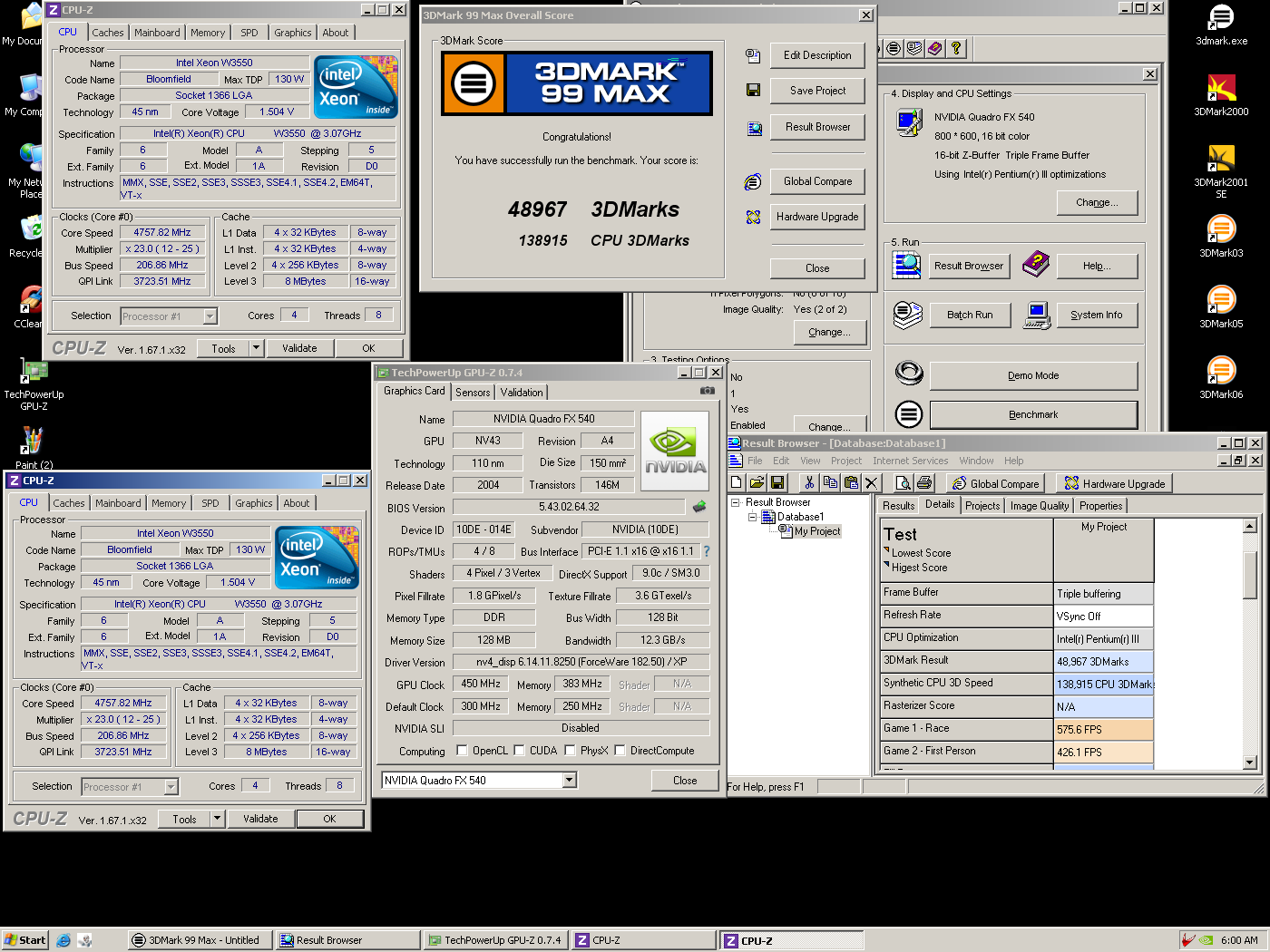The image size is (1270, 952).
Task: Click BIOS save chip icon in GPU-Z
Action: (x=699, y=507)
